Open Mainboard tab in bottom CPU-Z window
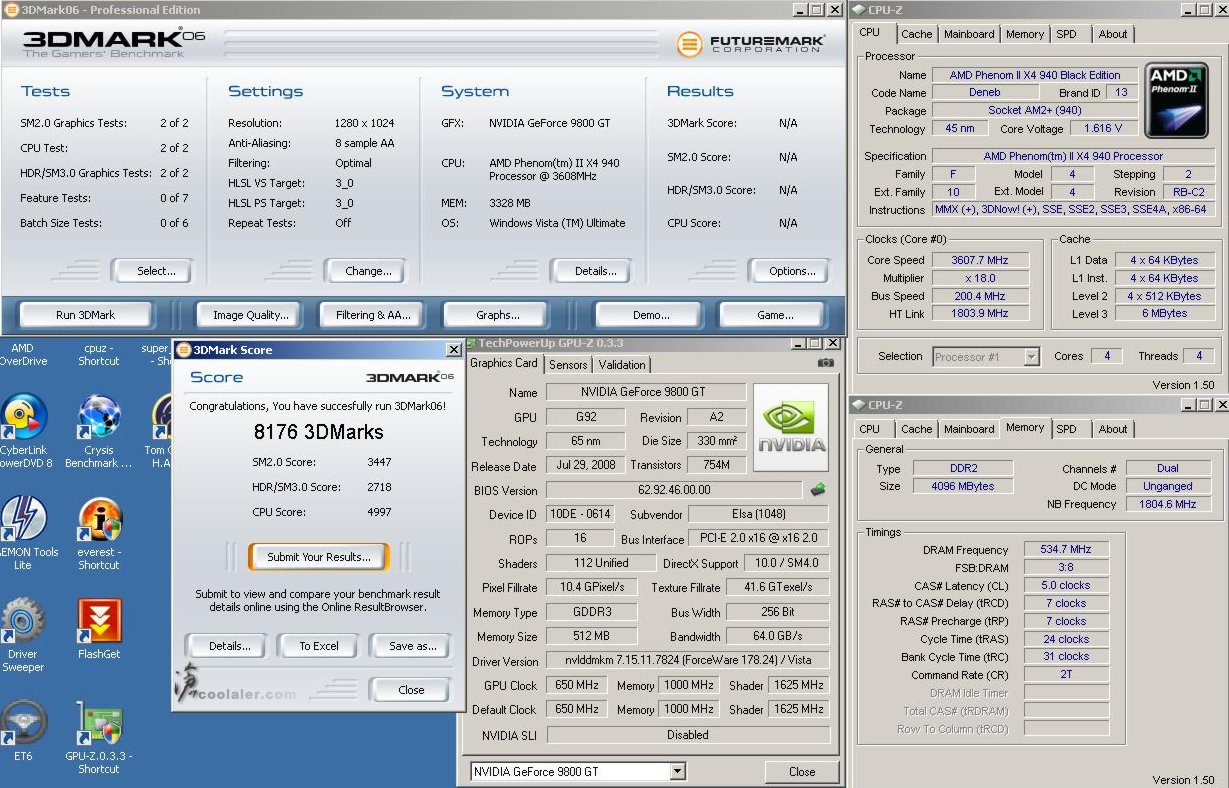 969,429
